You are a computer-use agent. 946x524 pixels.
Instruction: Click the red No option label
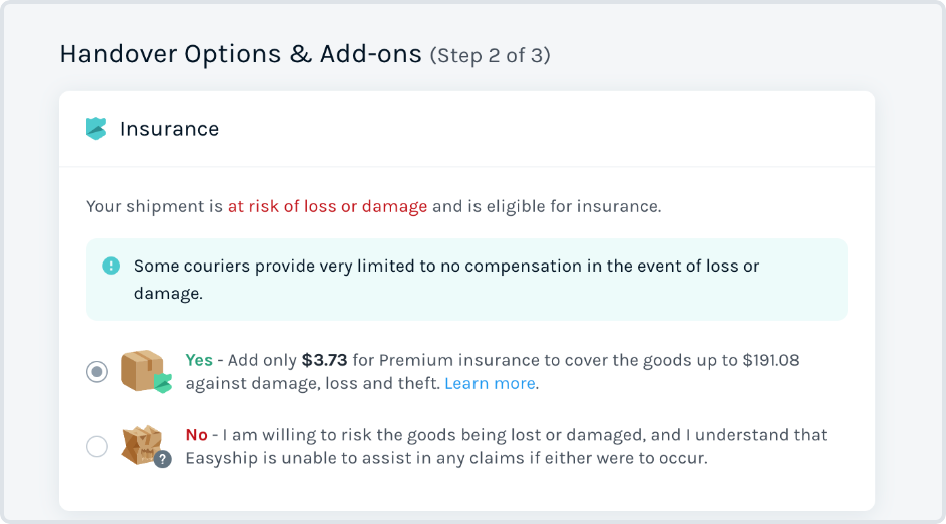197,435
